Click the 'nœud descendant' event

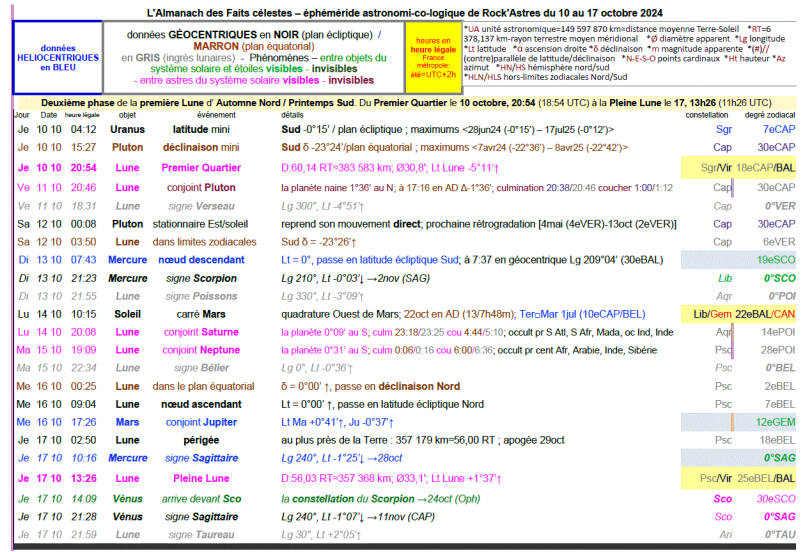(202, 260)
